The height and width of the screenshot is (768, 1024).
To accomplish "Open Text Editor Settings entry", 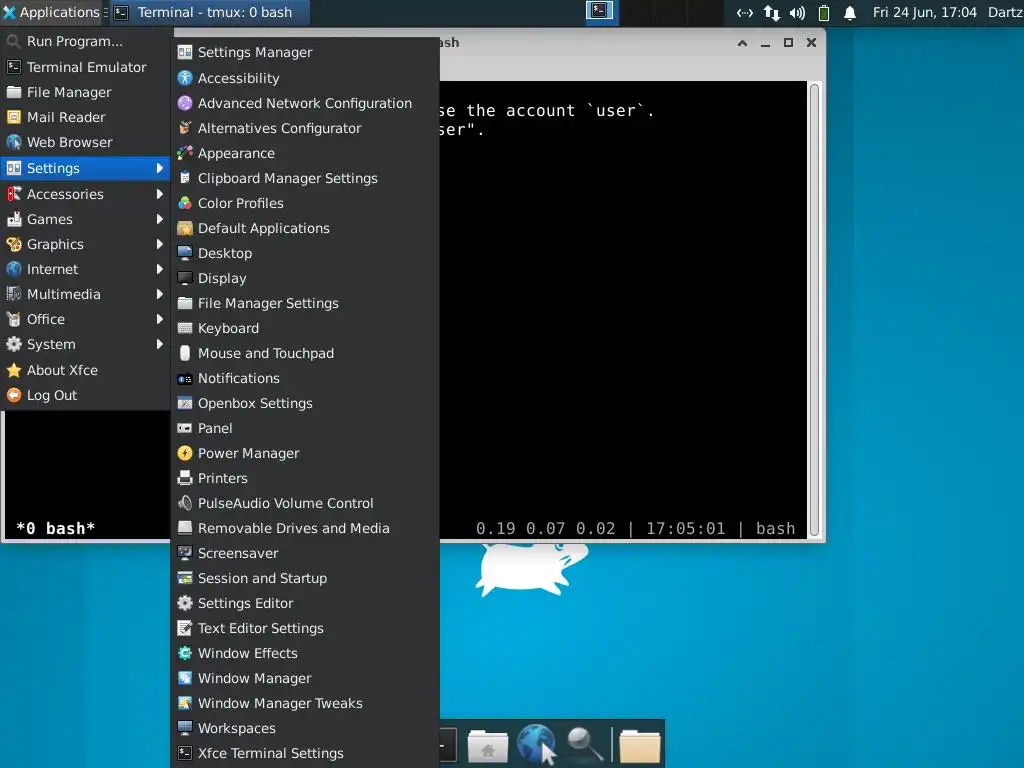I will pos(305,628).
